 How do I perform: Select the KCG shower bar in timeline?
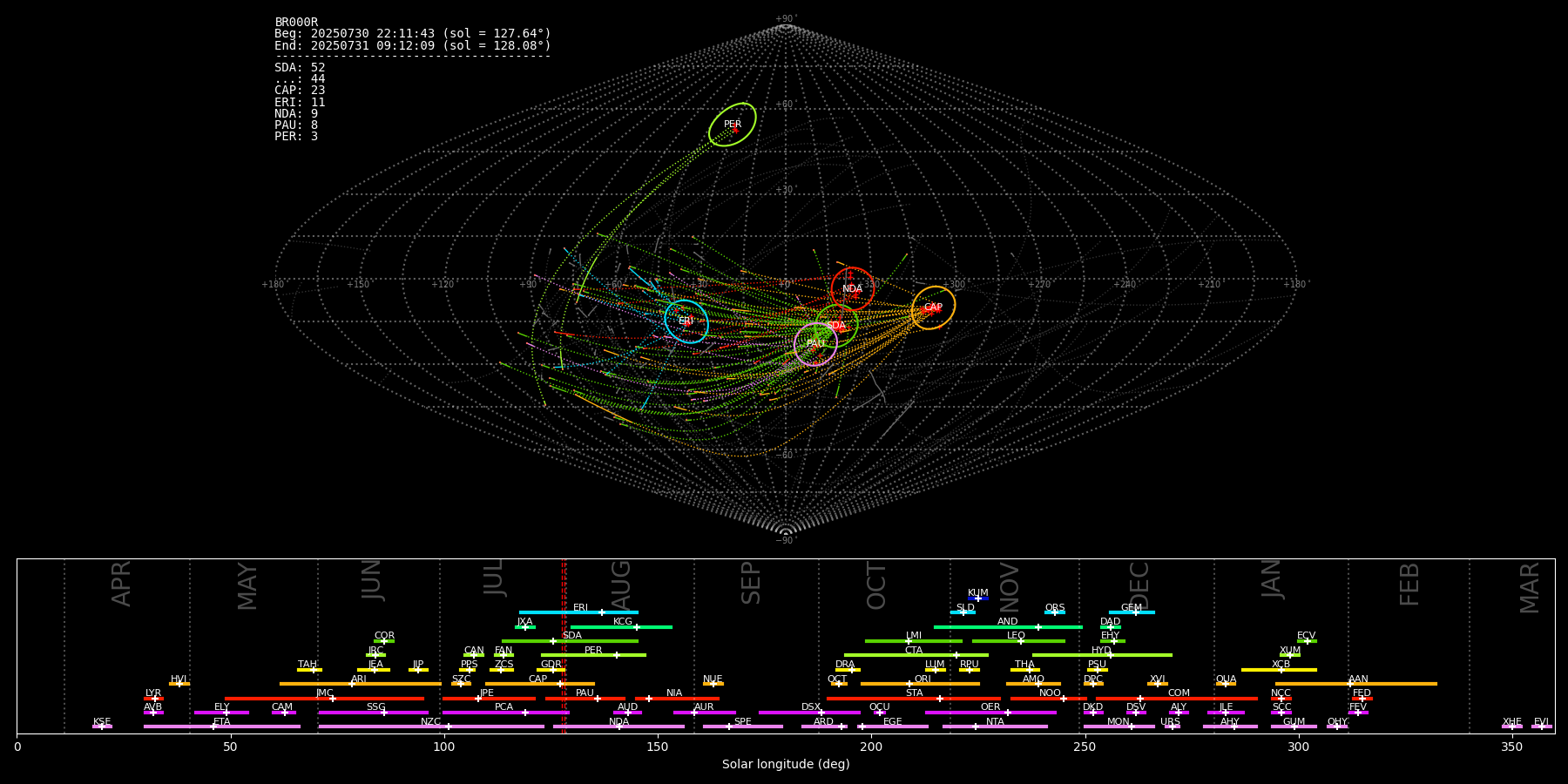coord(621,626)
